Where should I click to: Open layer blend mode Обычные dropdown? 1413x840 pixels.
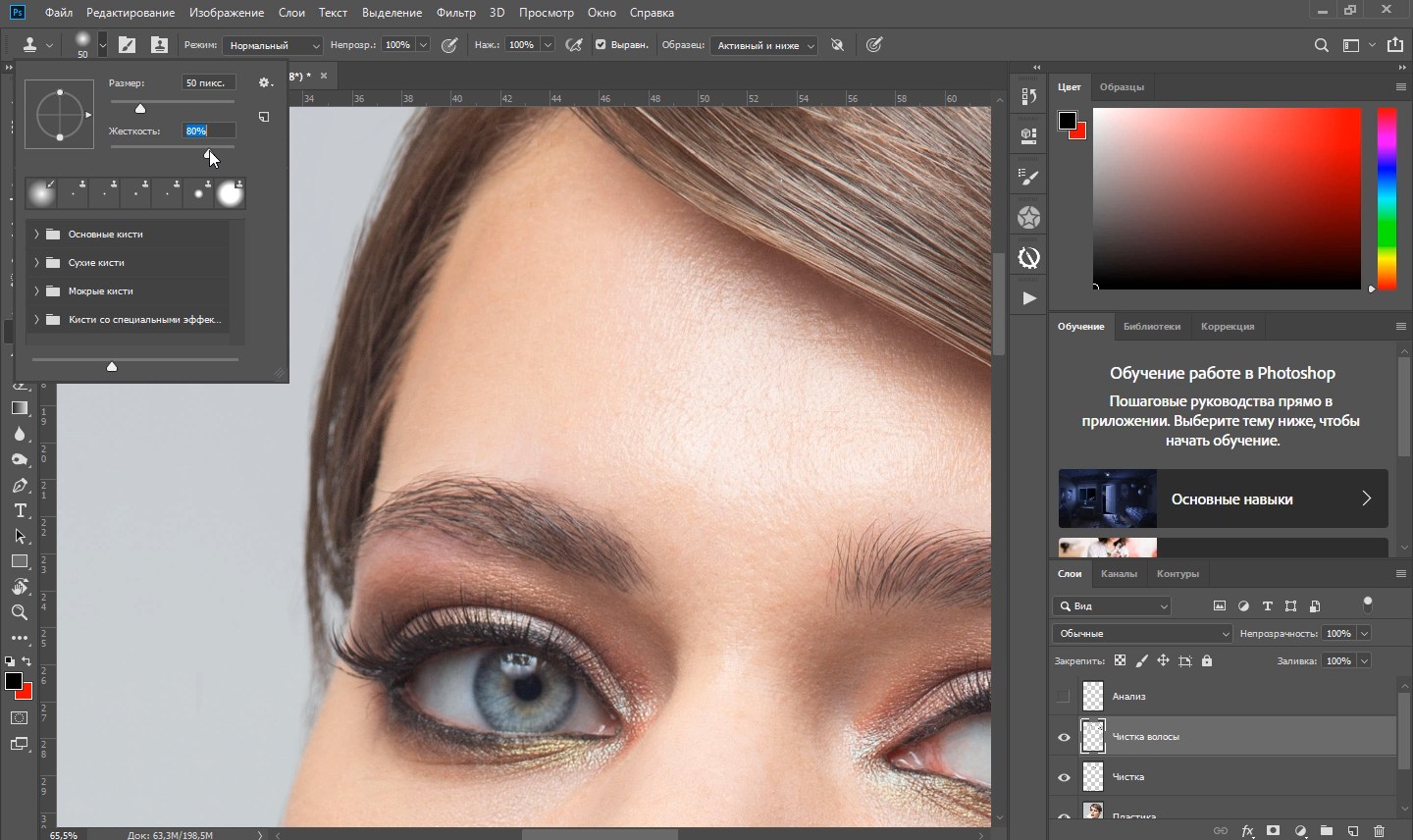click(x=1142, y=634)
